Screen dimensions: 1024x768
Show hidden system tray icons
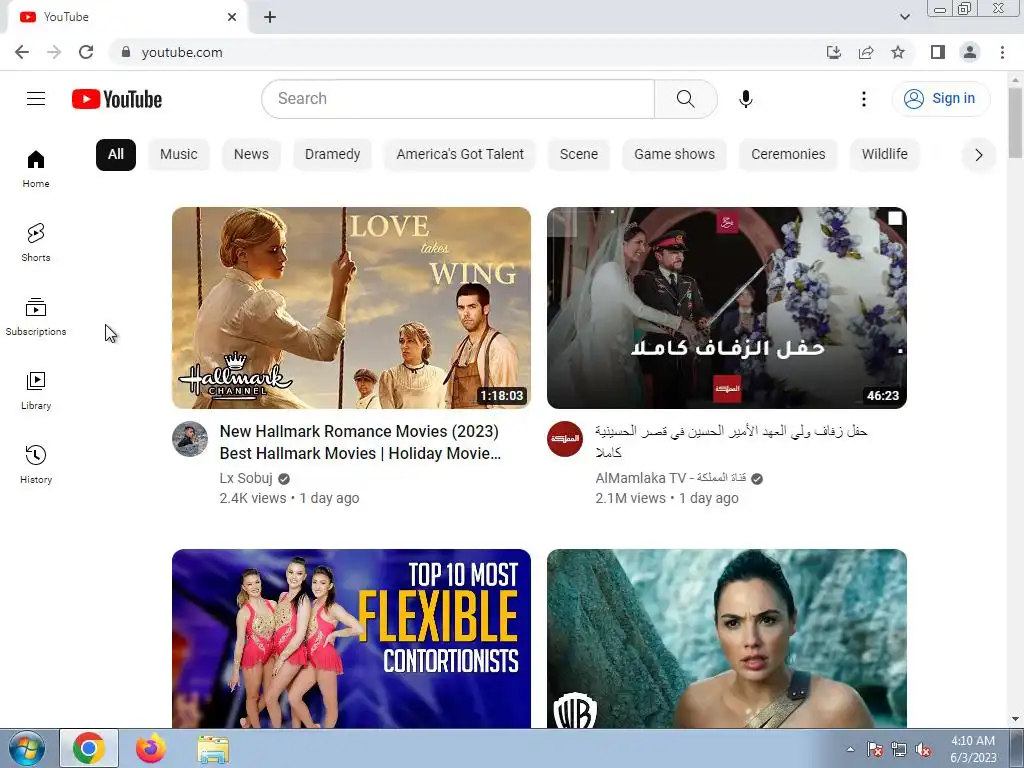(x=850, y=749)
